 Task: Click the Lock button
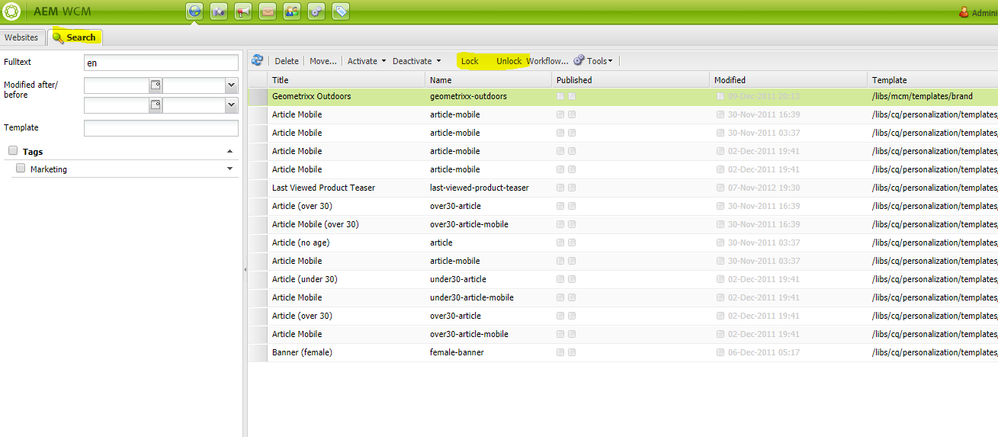[x=470, y=61]
